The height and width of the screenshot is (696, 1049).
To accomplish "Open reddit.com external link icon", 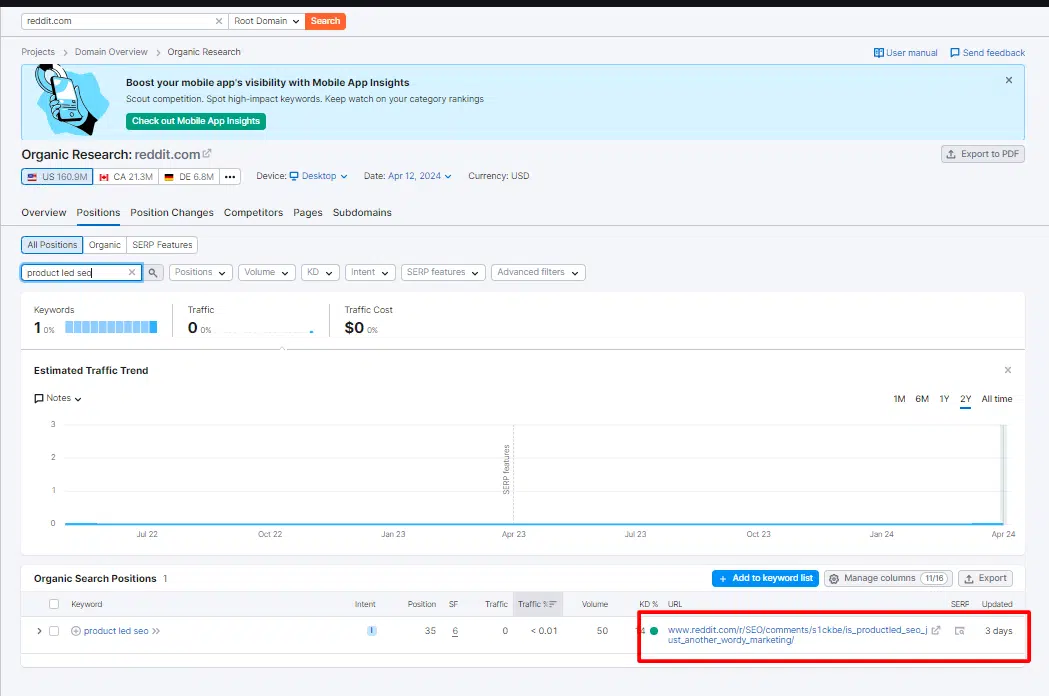I will click(207, 154).
